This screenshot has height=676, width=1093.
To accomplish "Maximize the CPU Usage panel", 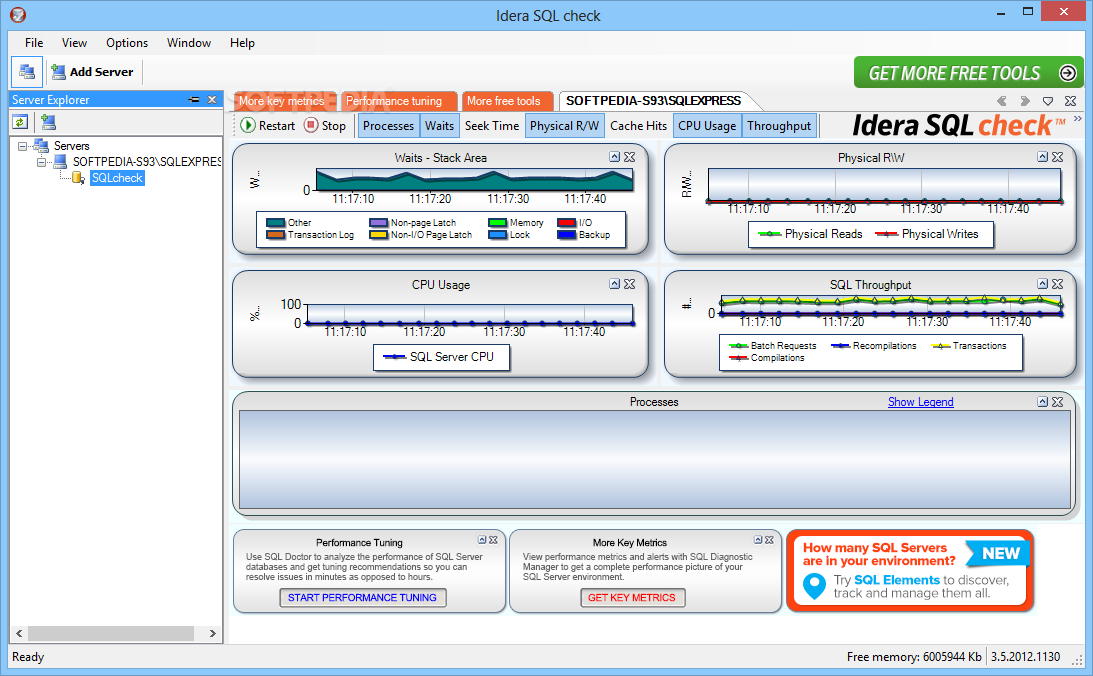I will 614,284.
